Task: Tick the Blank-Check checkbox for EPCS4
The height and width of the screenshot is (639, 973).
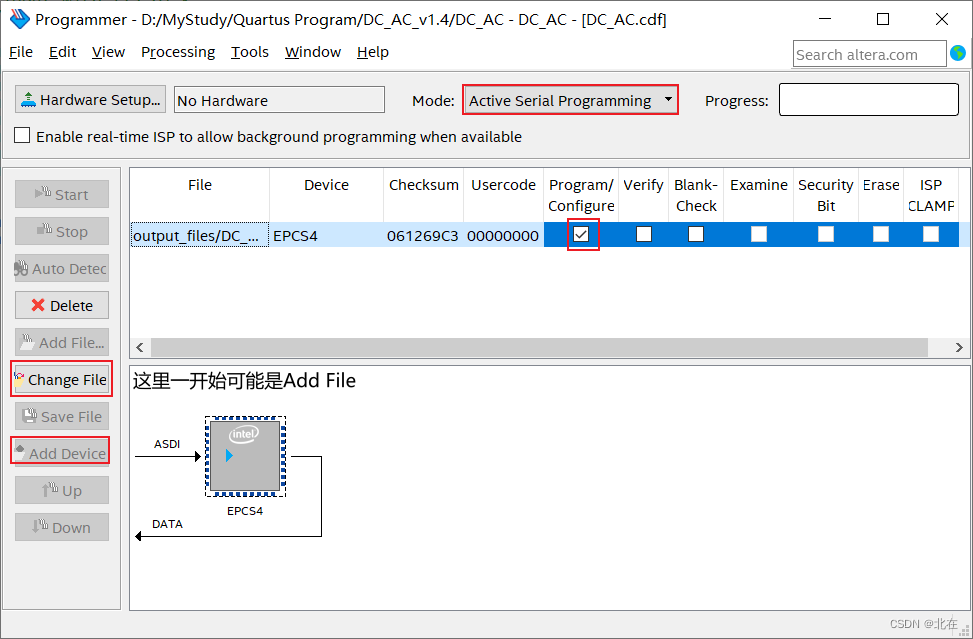Action: 696,234
